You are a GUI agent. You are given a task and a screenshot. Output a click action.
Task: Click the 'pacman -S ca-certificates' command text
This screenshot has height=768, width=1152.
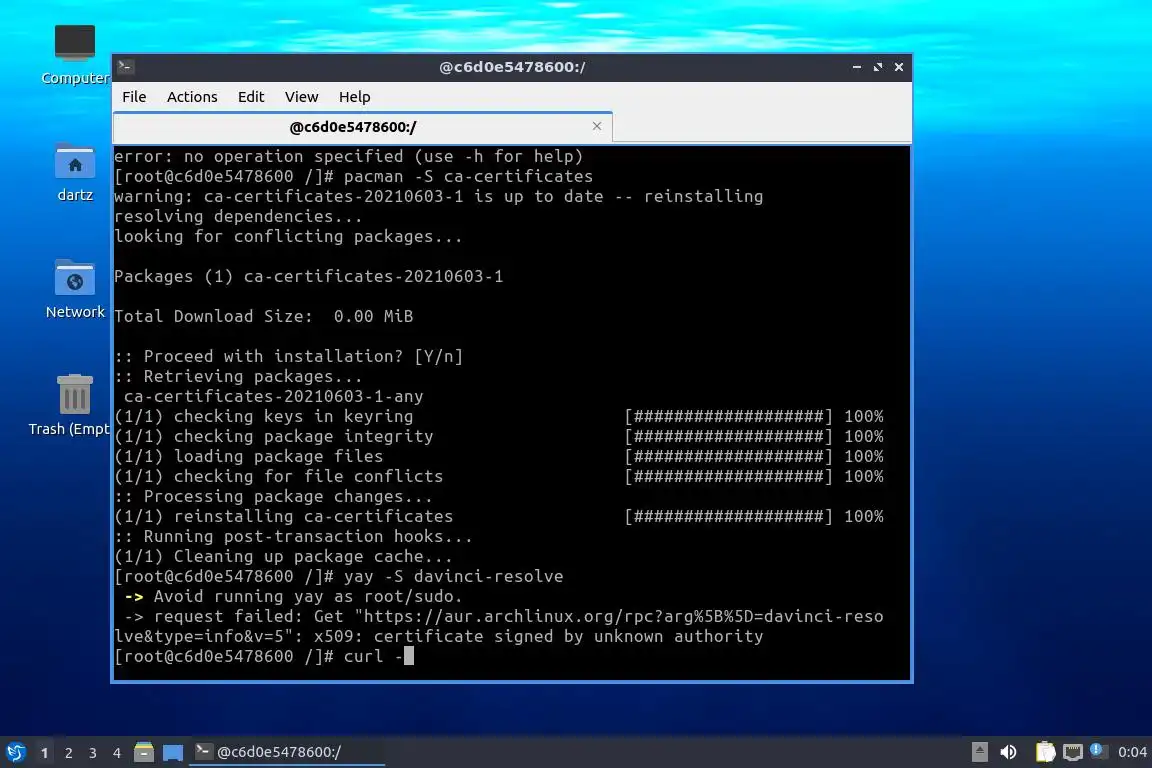click(468, 176)
